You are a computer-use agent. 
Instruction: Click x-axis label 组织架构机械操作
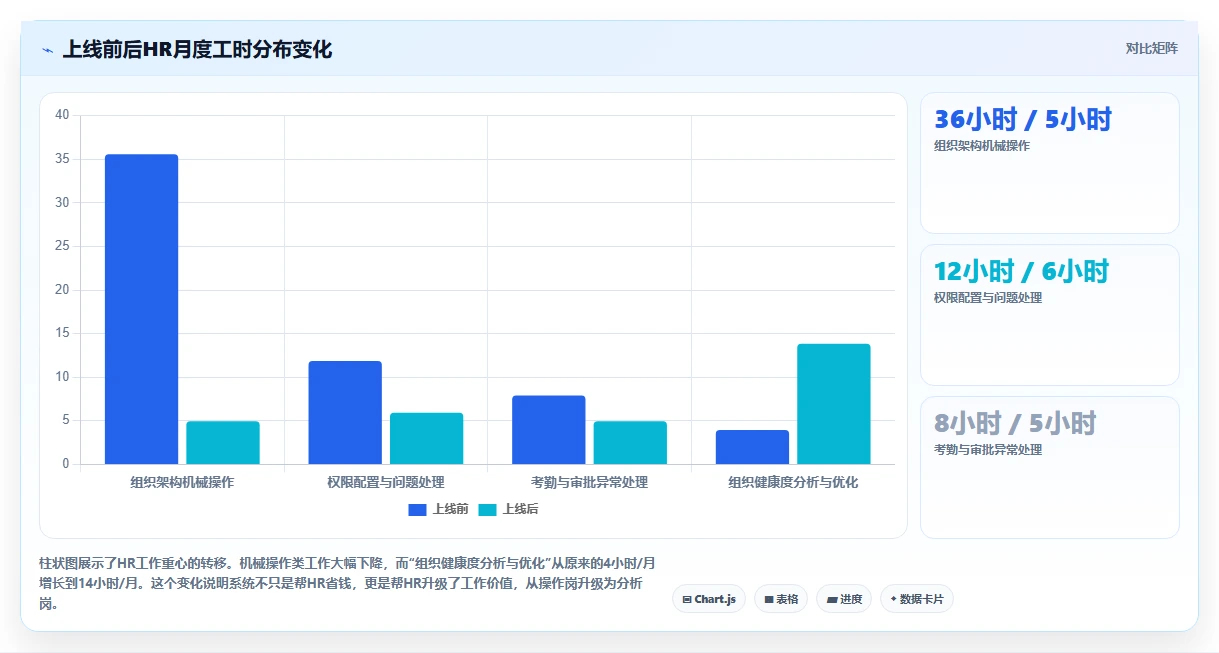pyautogui.click(x=182, y=482)
